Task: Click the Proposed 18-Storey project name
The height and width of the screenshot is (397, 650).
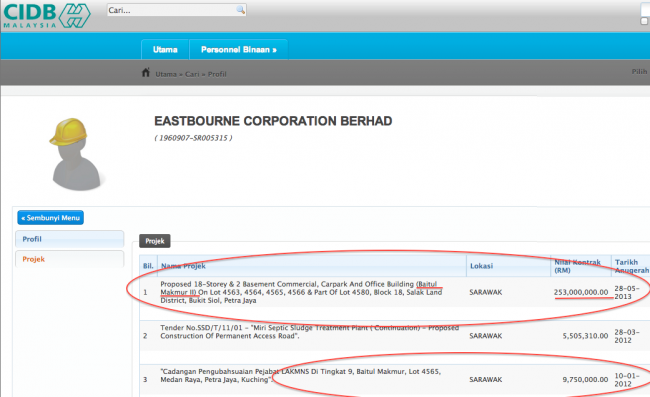Action: coord(301,292)
